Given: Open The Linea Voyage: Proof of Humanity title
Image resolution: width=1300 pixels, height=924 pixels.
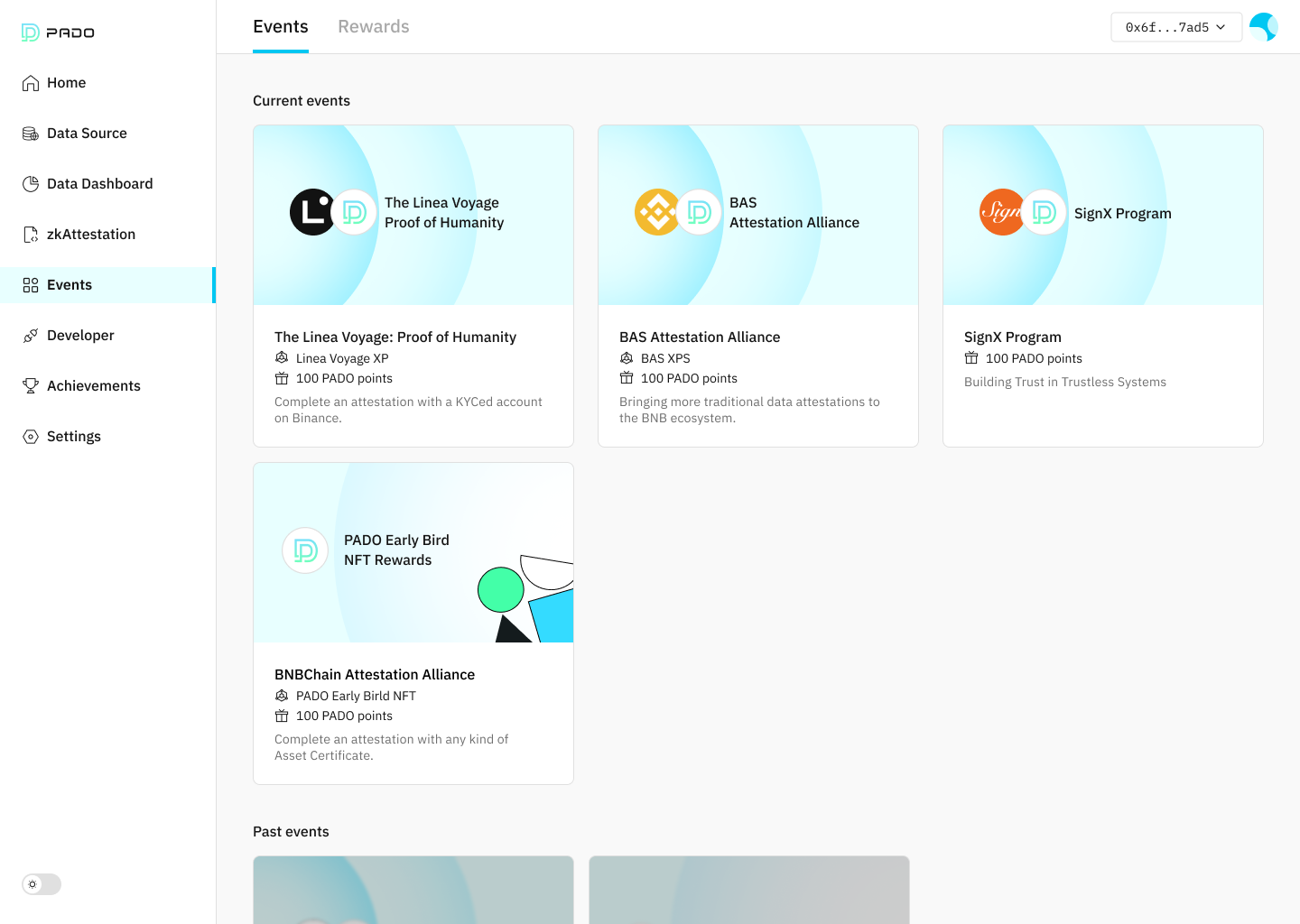Looking at the screenshot, I should point(395,337).
